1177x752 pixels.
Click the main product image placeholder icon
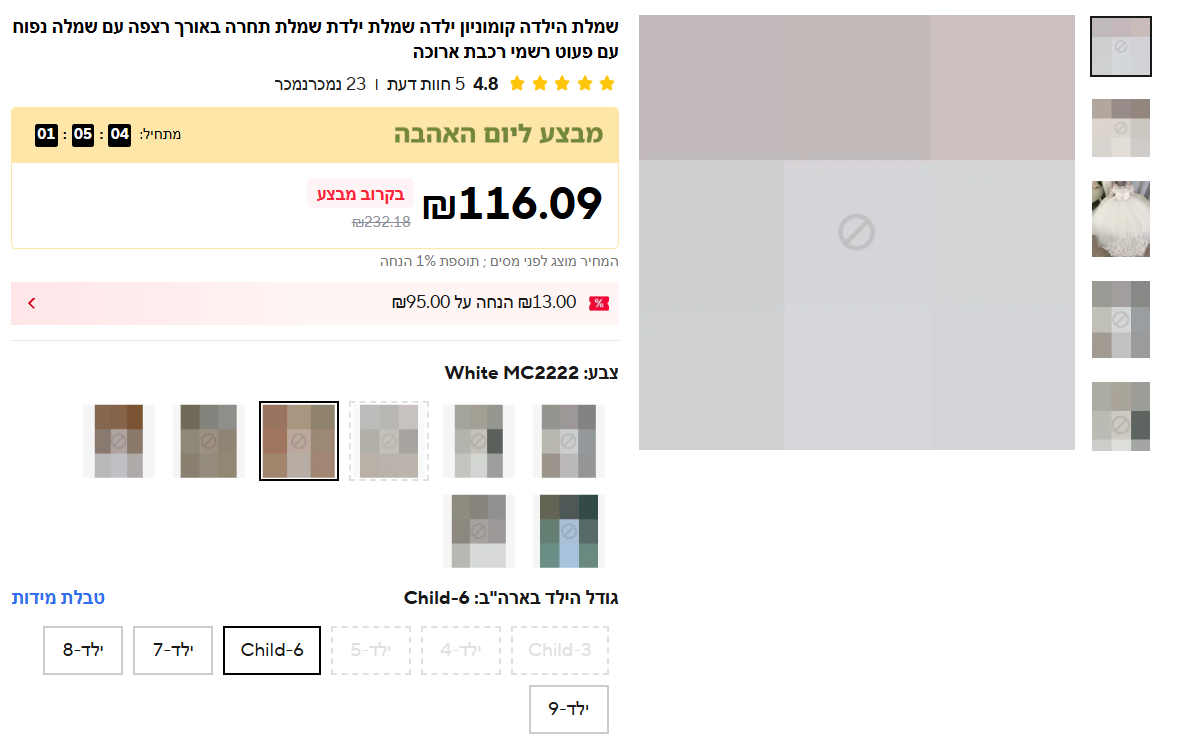[x=856, y=232]
